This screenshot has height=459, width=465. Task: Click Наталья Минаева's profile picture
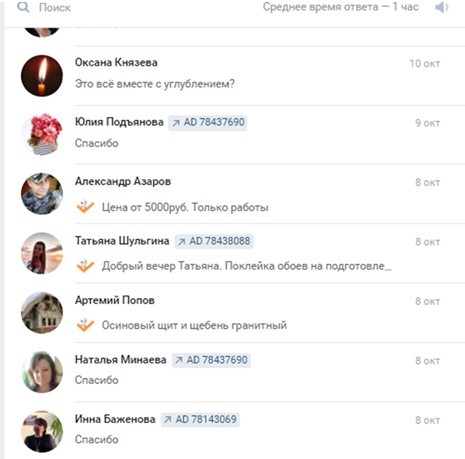point(42,372)
